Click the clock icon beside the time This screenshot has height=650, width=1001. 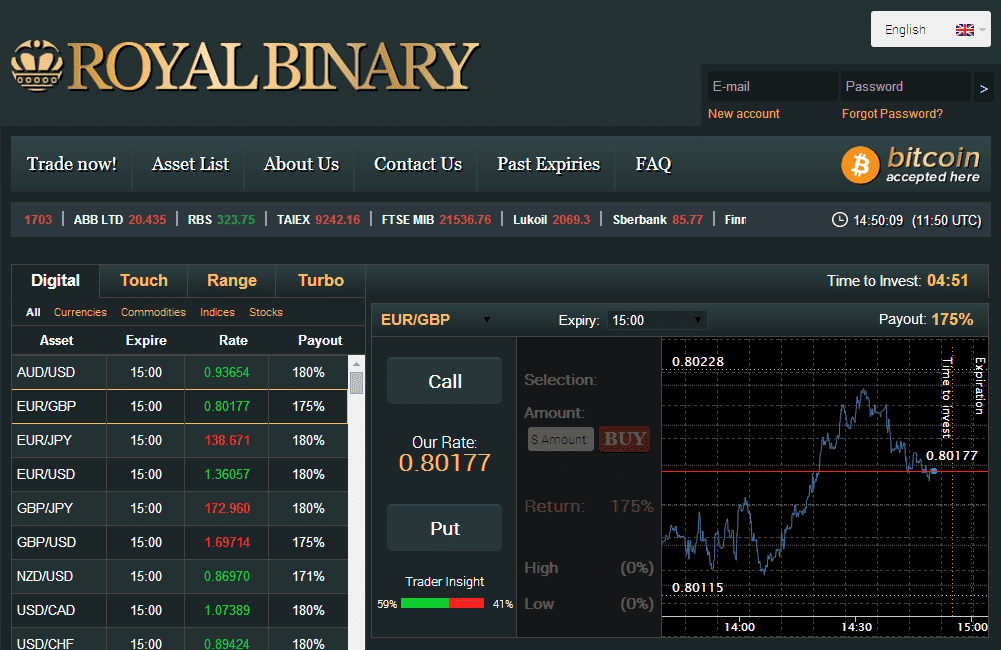pos(839,220)
